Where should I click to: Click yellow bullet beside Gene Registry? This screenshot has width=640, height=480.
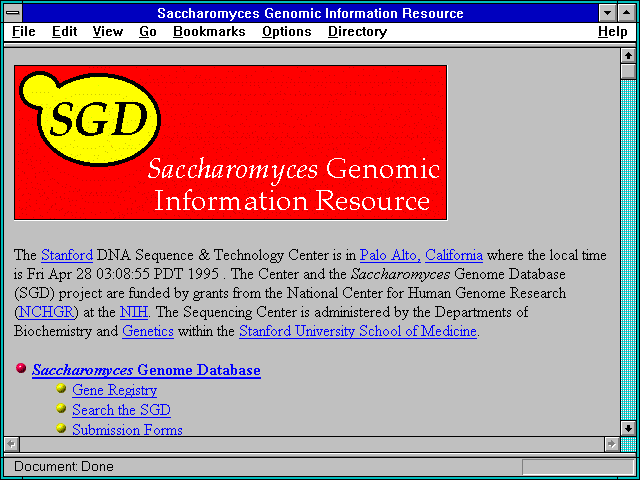click(61, 388)
